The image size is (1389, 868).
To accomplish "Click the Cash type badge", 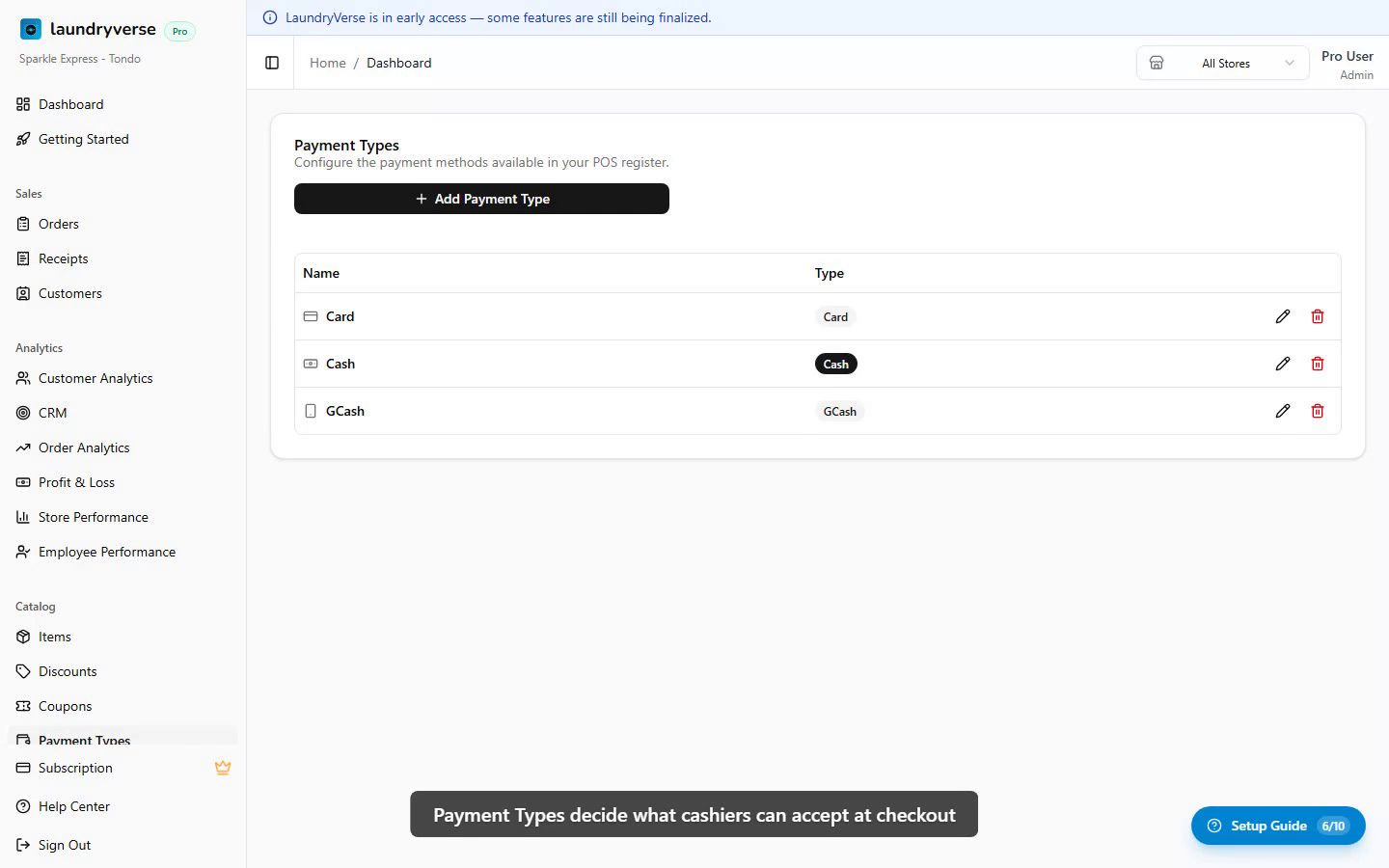I will coord(836,364).
